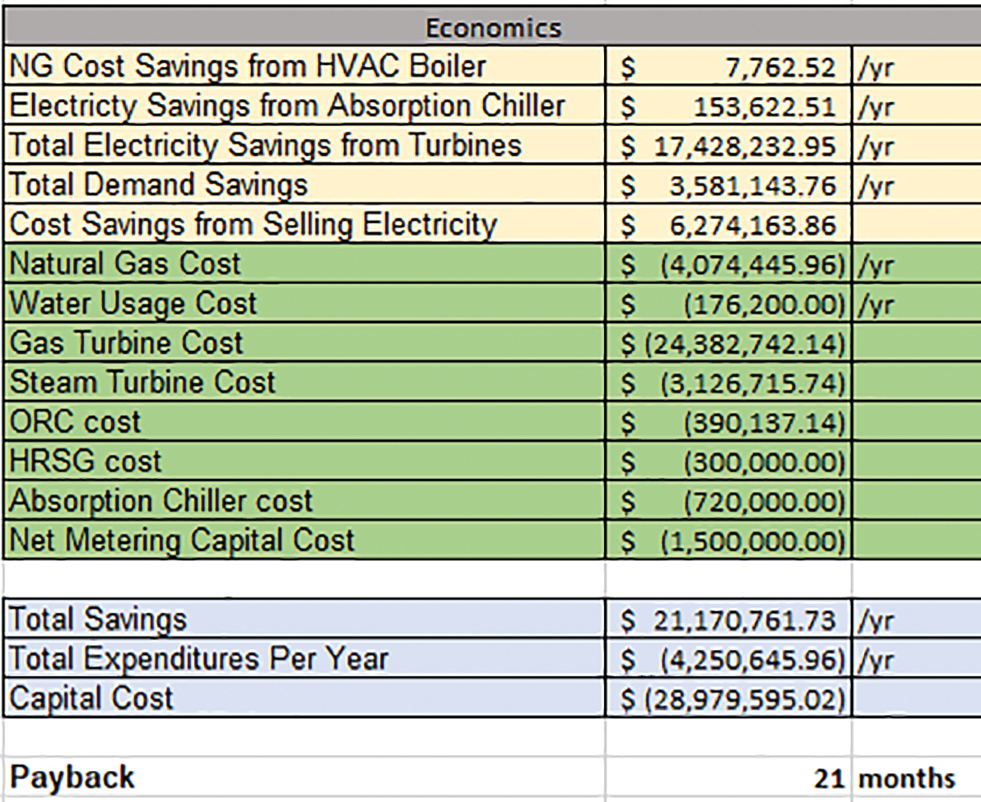981x802 pixels.
Task: Select the Natural Gas Cost label cell
Action: tap(125, 264)
